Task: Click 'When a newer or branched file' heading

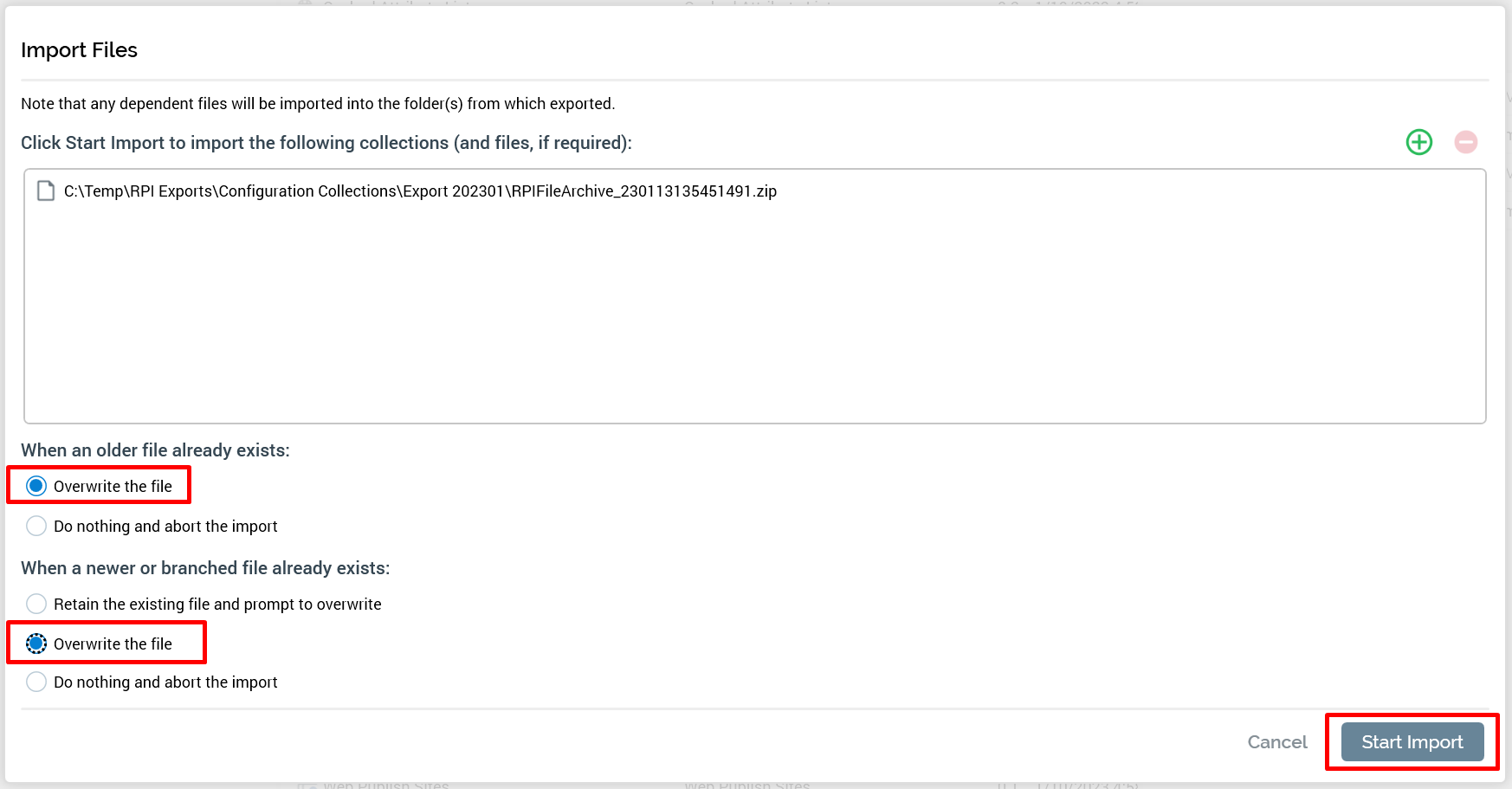Action: 205,568
